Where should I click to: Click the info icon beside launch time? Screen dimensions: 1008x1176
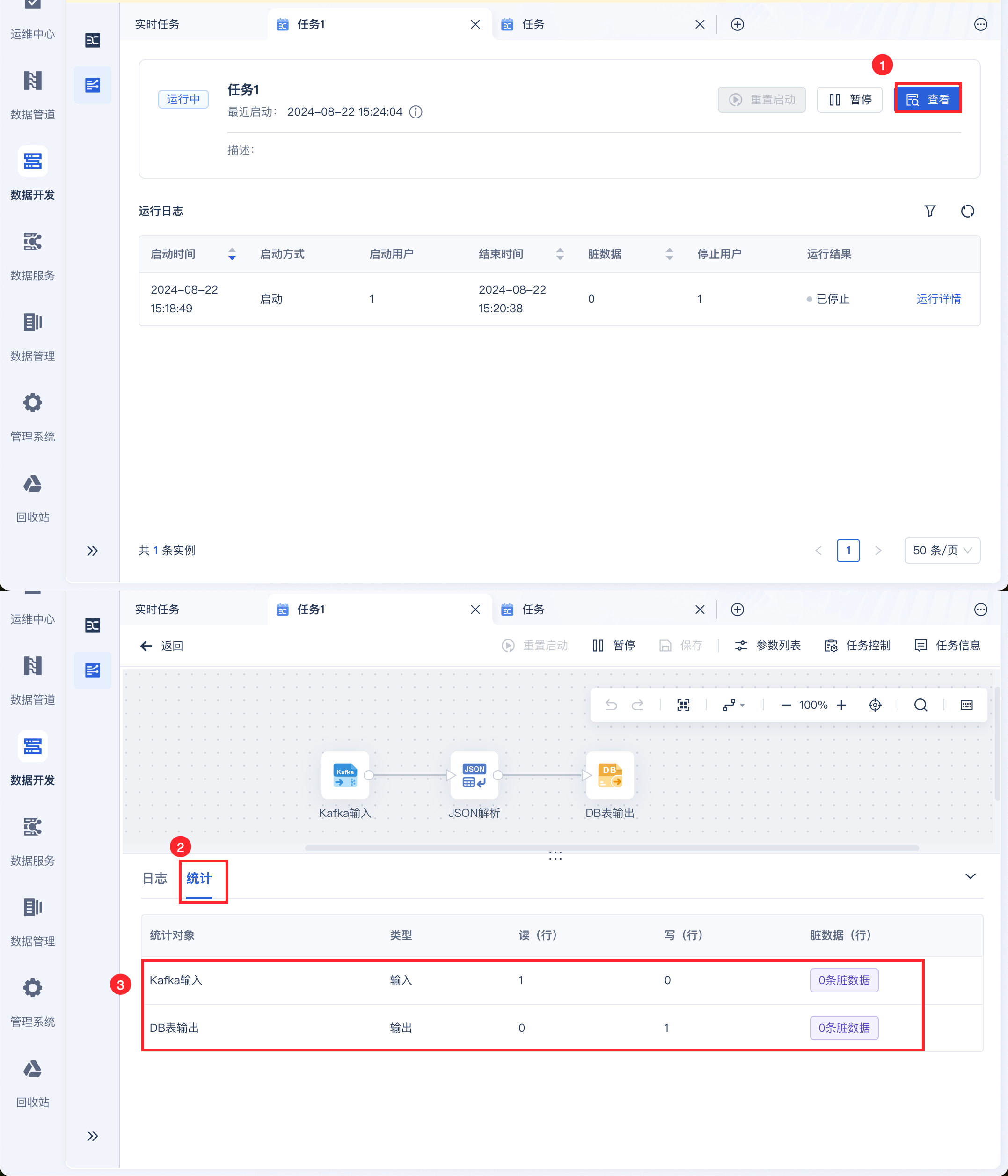[x=416, y=112]
